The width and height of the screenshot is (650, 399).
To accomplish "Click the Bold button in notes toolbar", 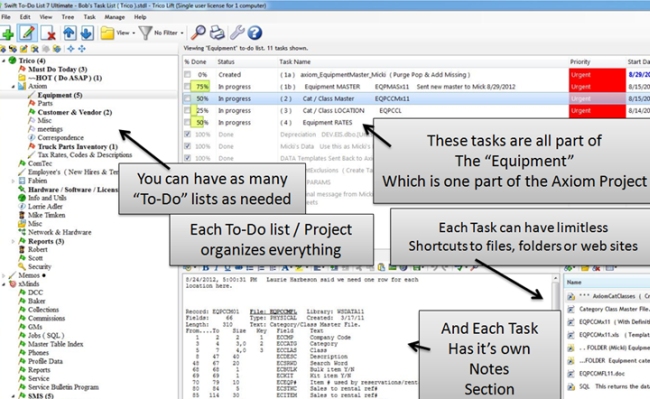I will [x=206, y=268].
